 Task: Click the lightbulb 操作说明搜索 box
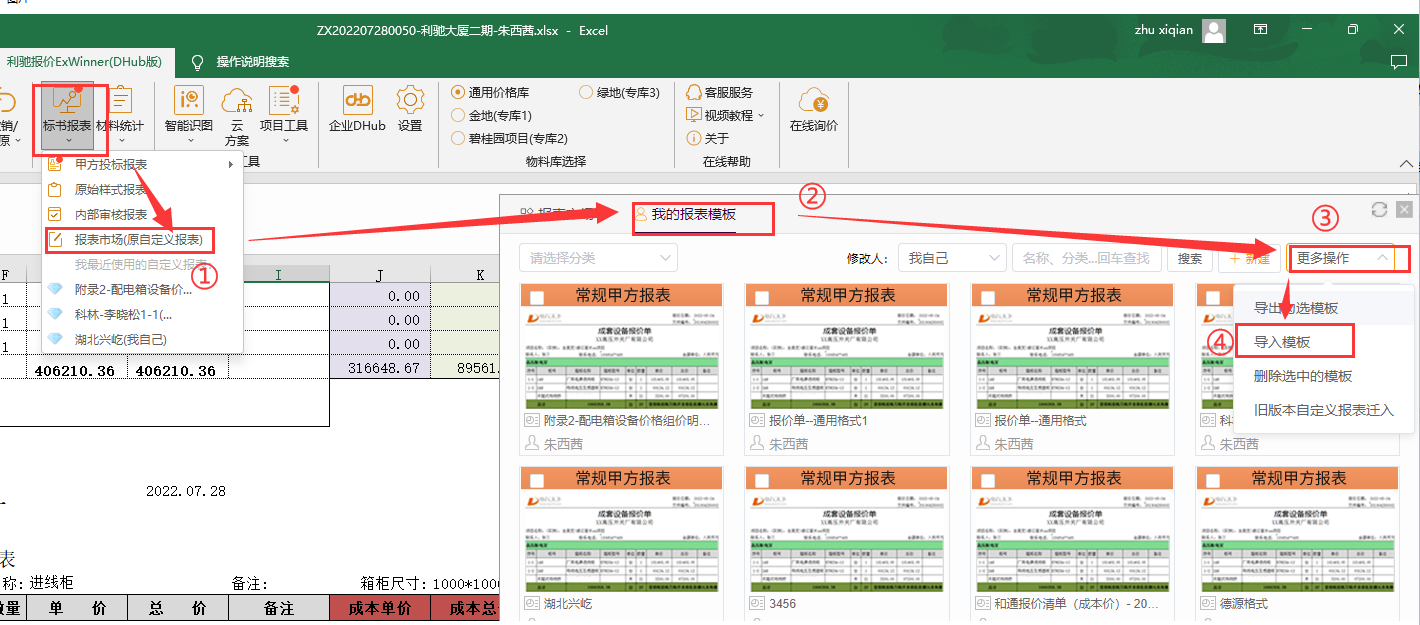(x=240, y=62)
